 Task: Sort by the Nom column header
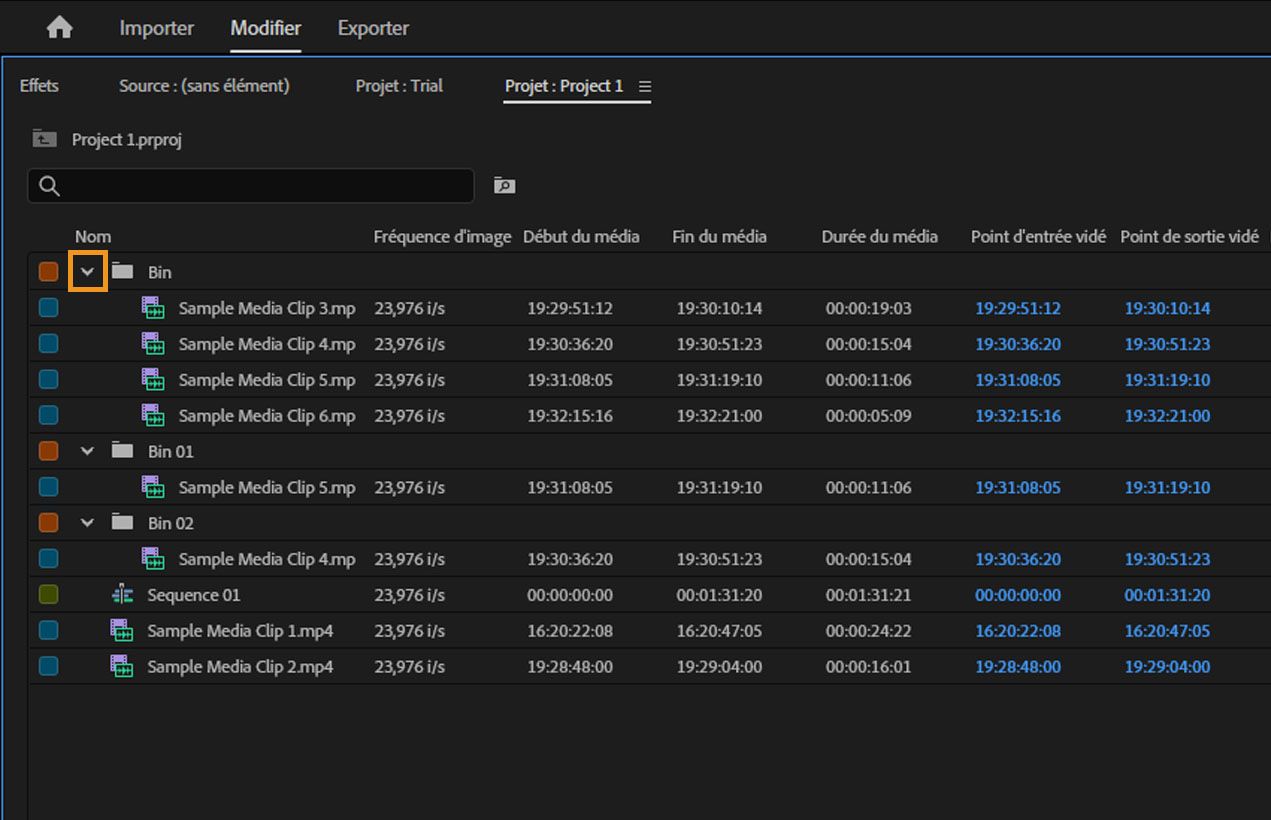point(93,237)
